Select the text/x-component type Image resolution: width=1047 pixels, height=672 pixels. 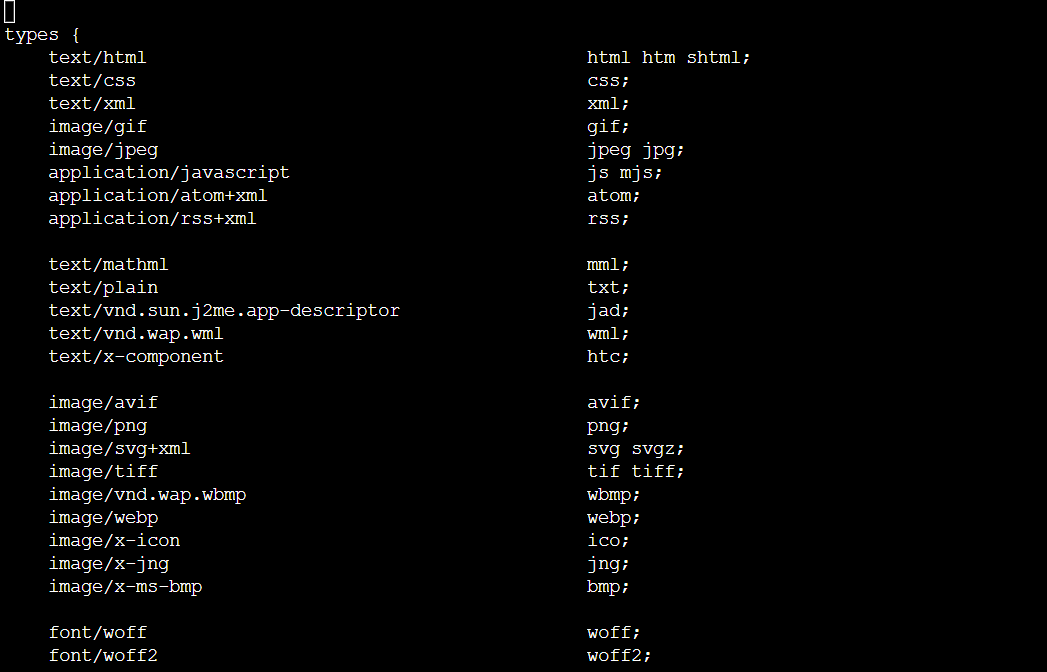click(x=136, y=357)
